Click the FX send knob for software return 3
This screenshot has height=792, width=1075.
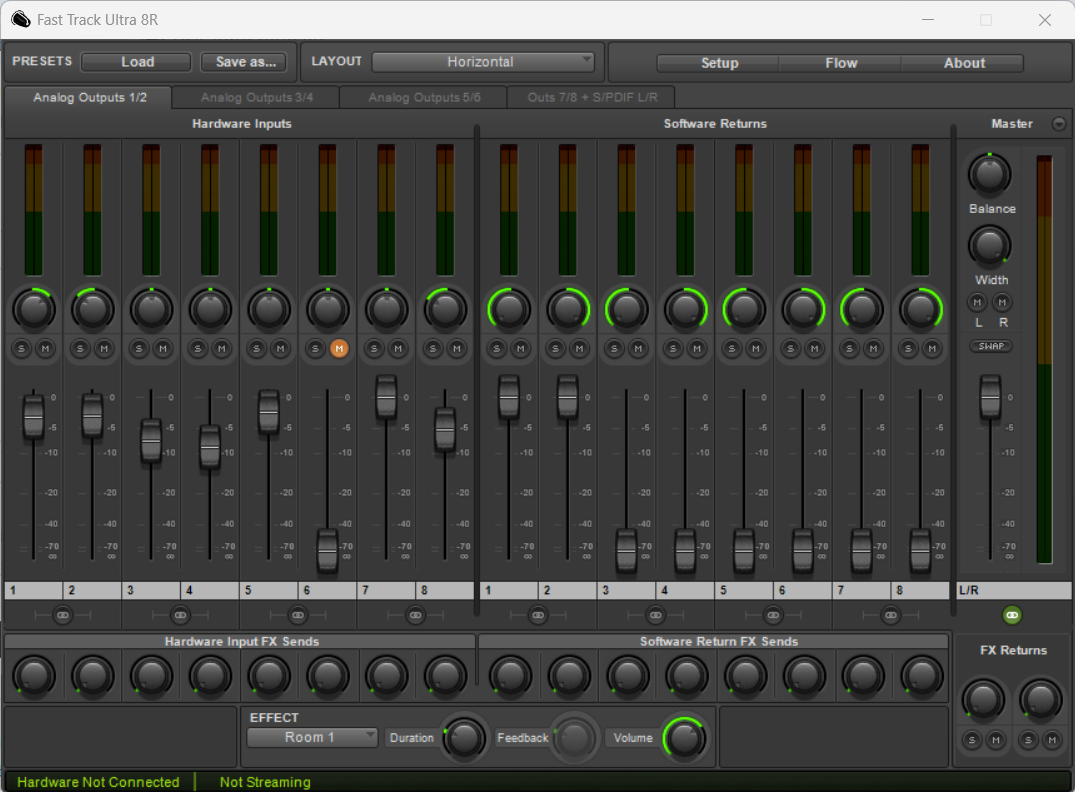point(627,675)
